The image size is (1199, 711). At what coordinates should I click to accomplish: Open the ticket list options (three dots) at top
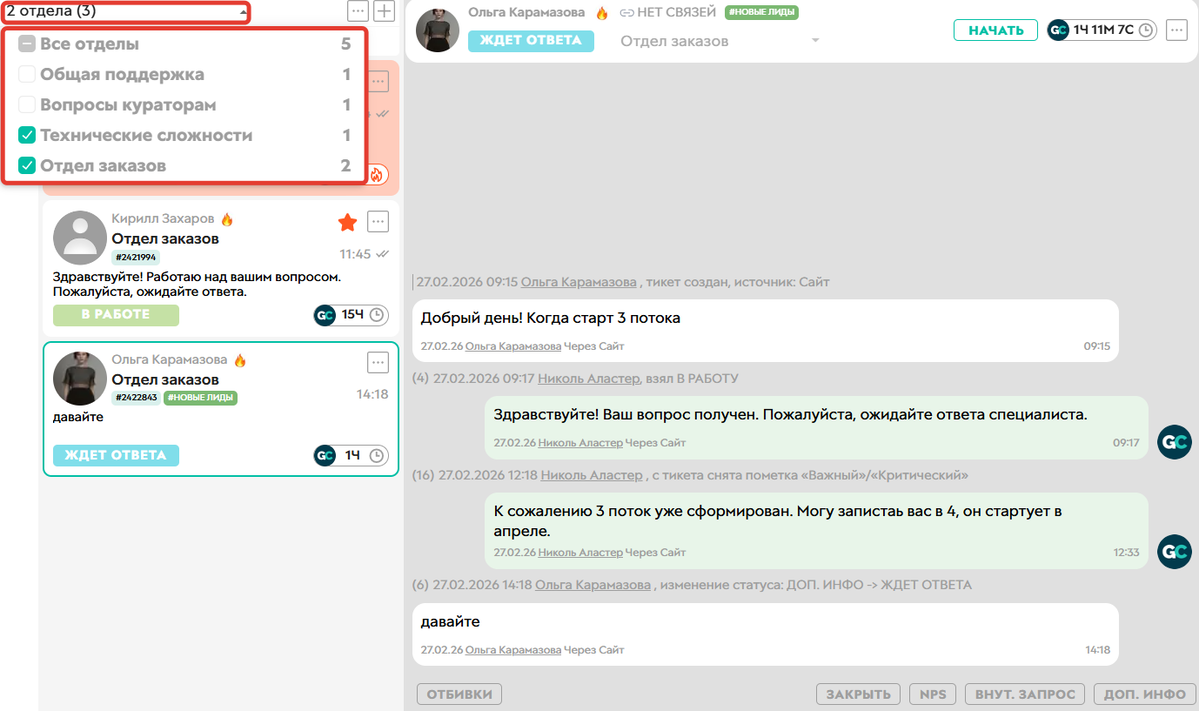click(358, 11)
